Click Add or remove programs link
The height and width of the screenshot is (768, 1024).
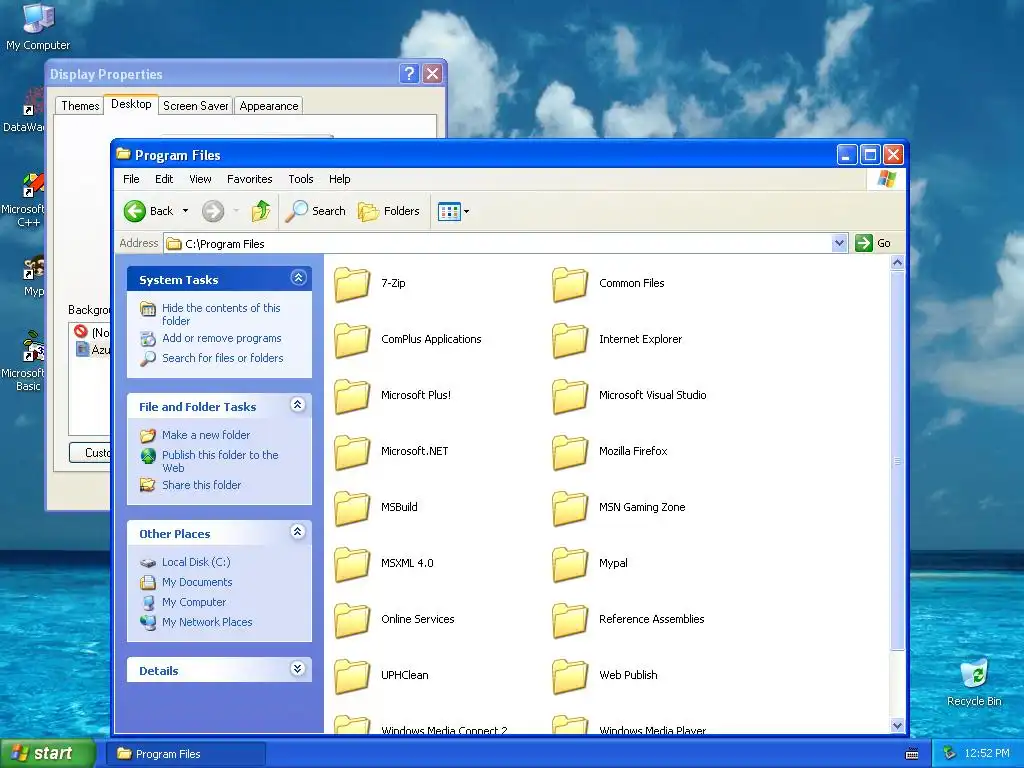pyautogui.click(x=221, y=338)
